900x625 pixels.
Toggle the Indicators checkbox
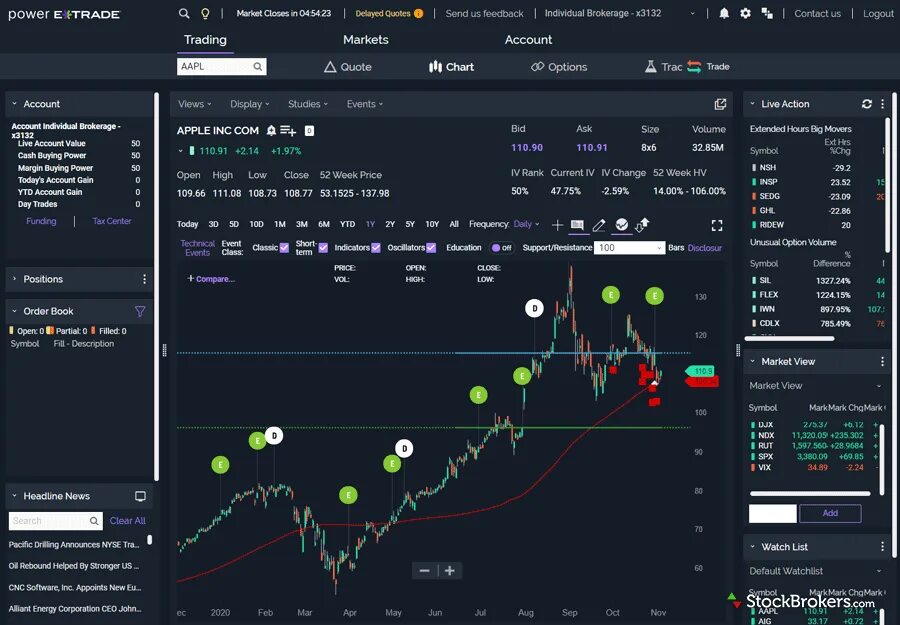(x=377, y=247)
